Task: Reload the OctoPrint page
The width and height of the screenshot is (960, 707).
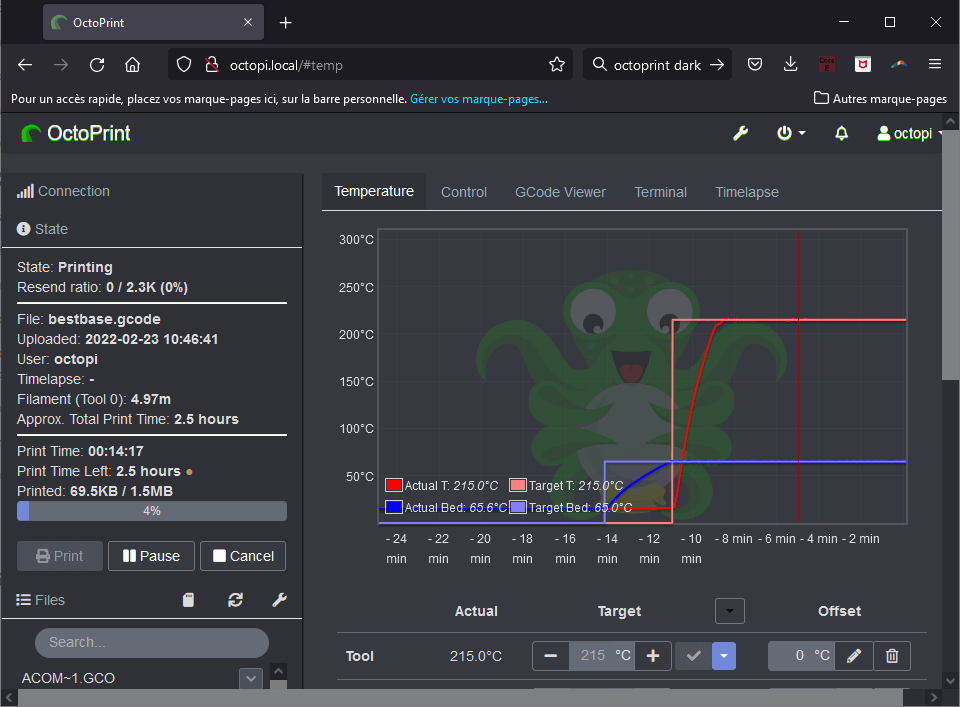Action: point(97,65)
